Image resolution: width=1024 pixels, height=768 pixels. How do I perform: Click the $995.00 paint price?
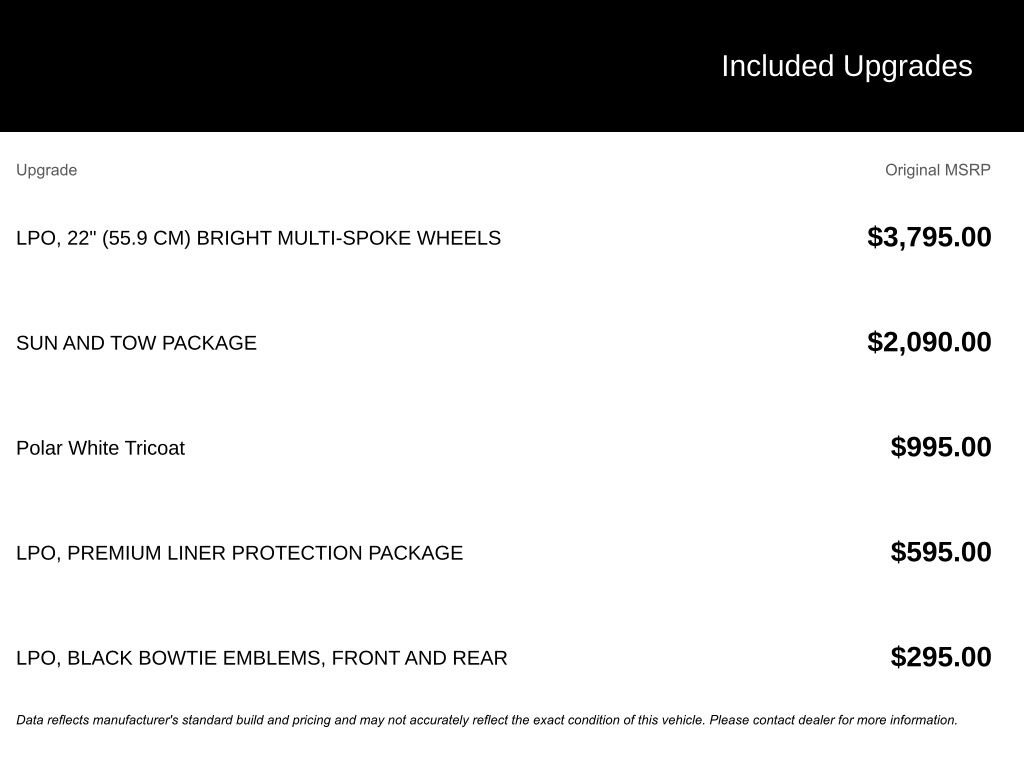pyautogui.click(x=940, y=447)
